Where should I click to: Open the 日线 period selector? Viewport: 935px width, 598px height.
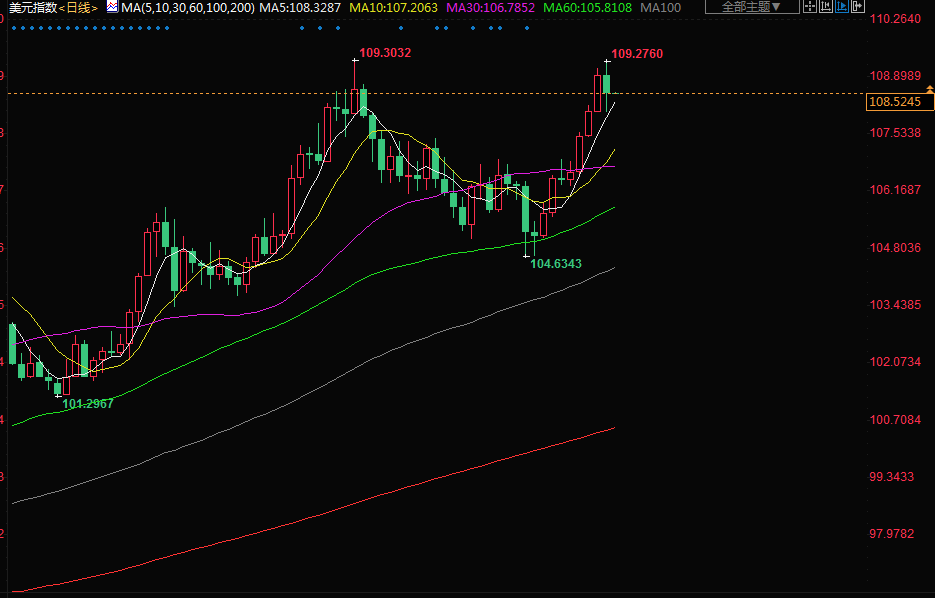79,7
